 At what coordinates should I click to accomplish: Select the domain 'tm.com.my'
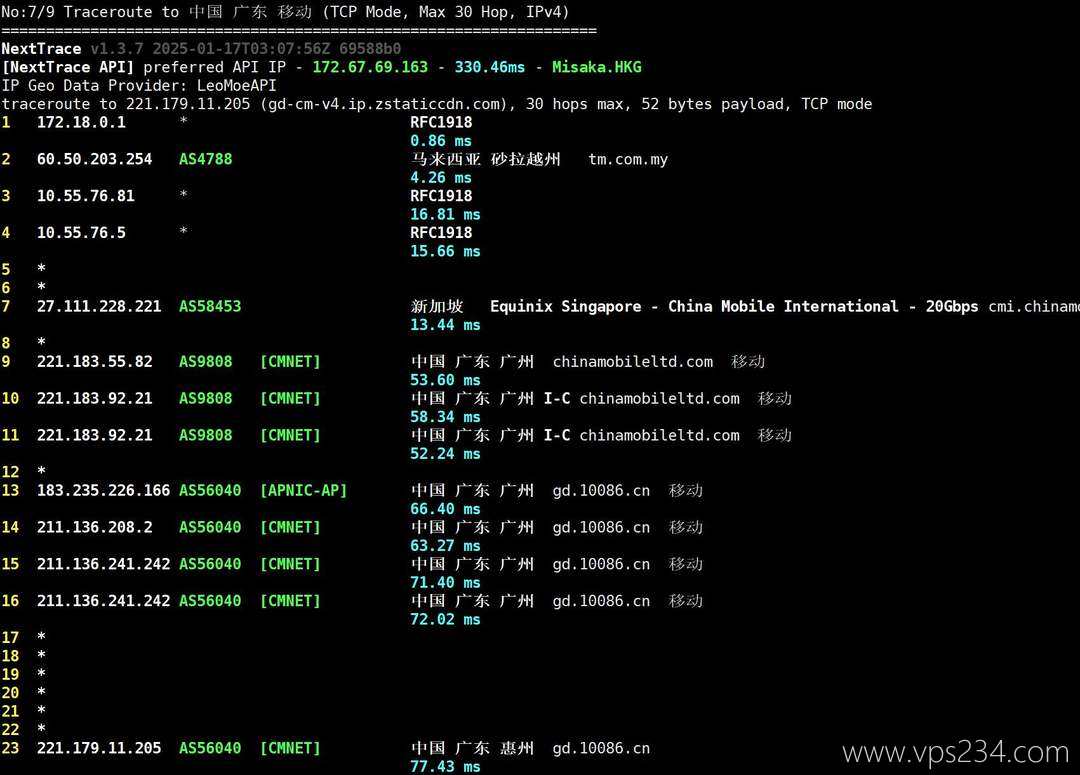(x=628, y=159)
